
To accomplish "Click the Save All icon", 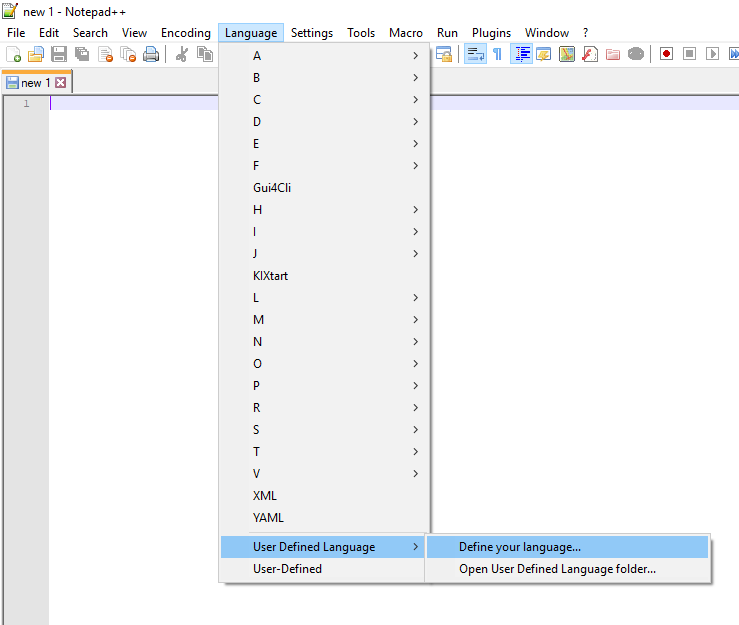I will [82, 54].
